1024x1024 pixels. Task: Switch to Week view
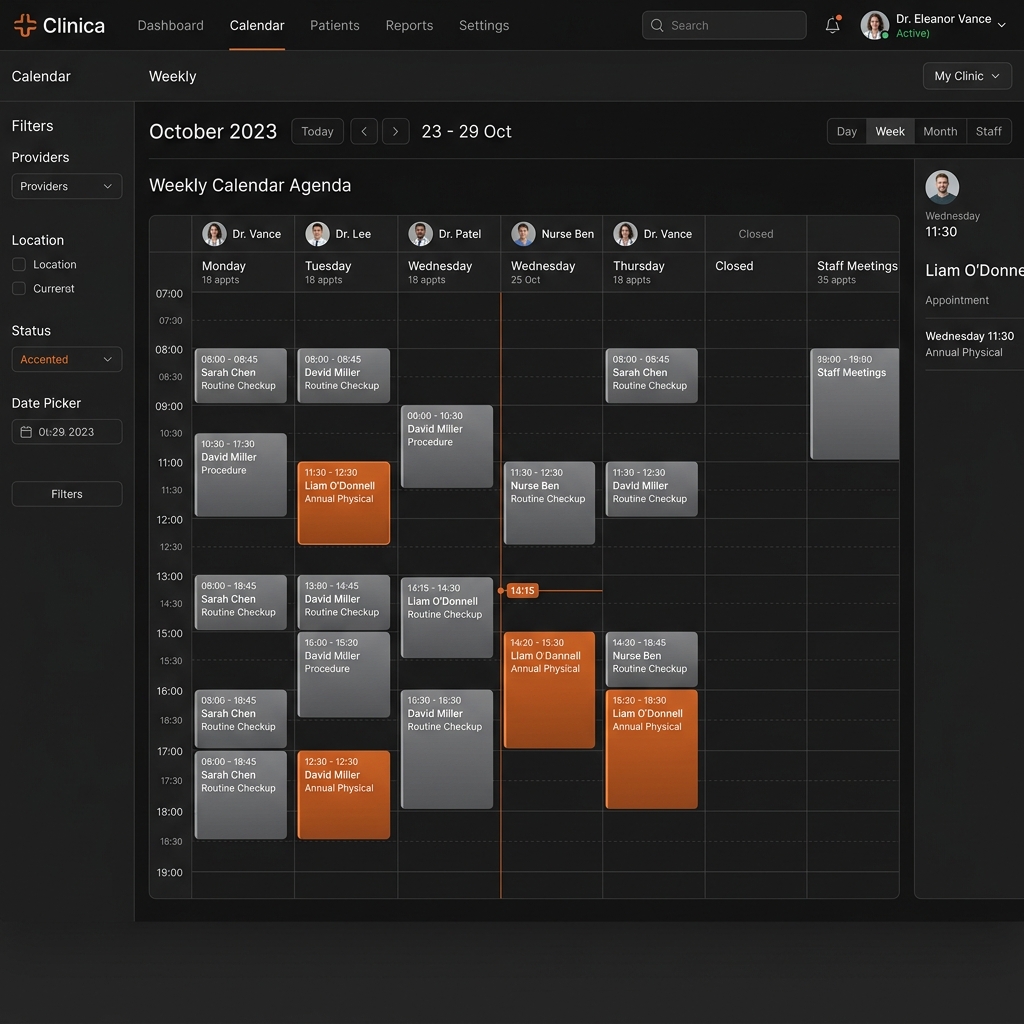889,131
